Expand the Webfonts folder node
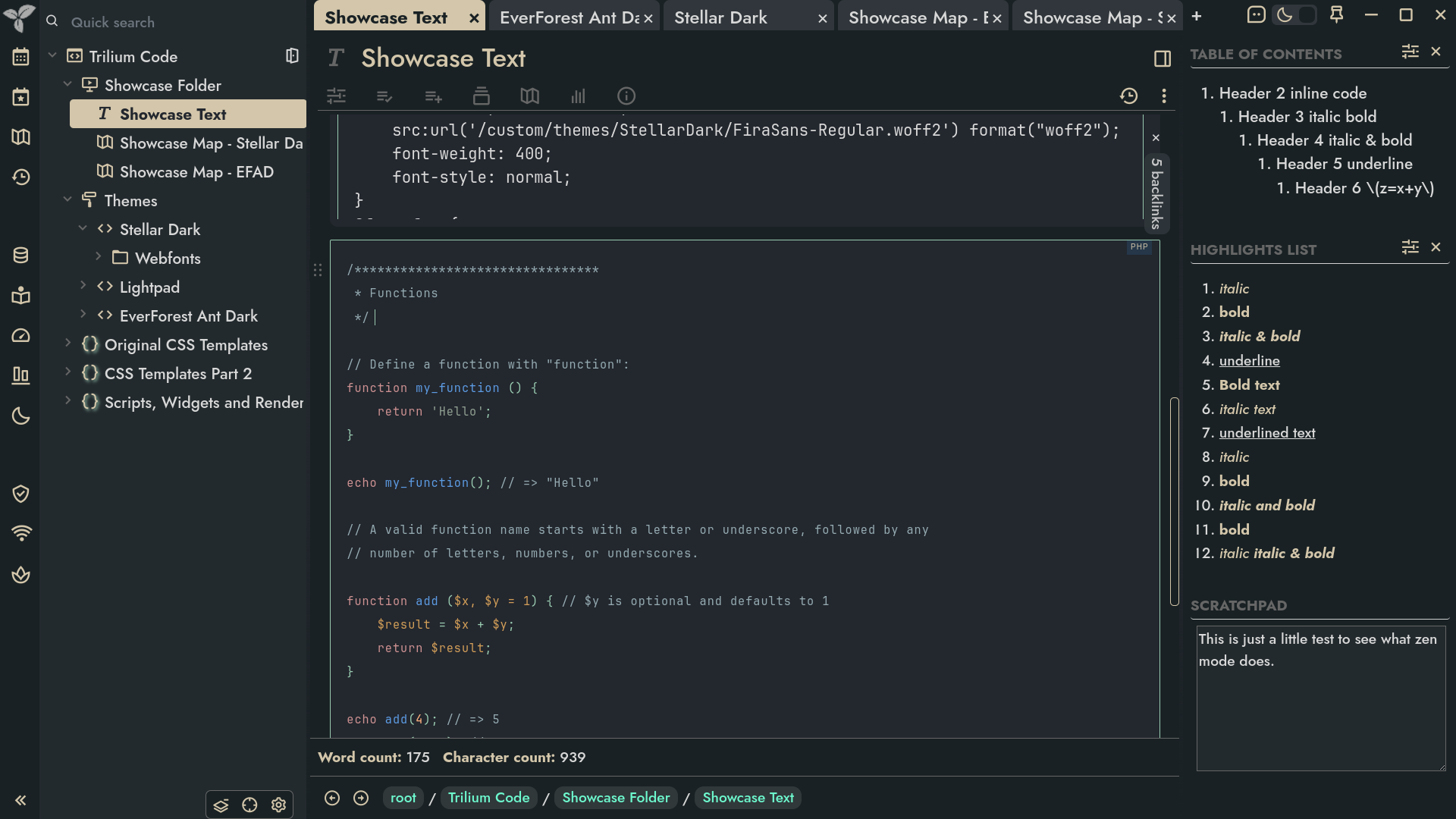The height and width of the screenshot is (819, 1456). (98, 258)
